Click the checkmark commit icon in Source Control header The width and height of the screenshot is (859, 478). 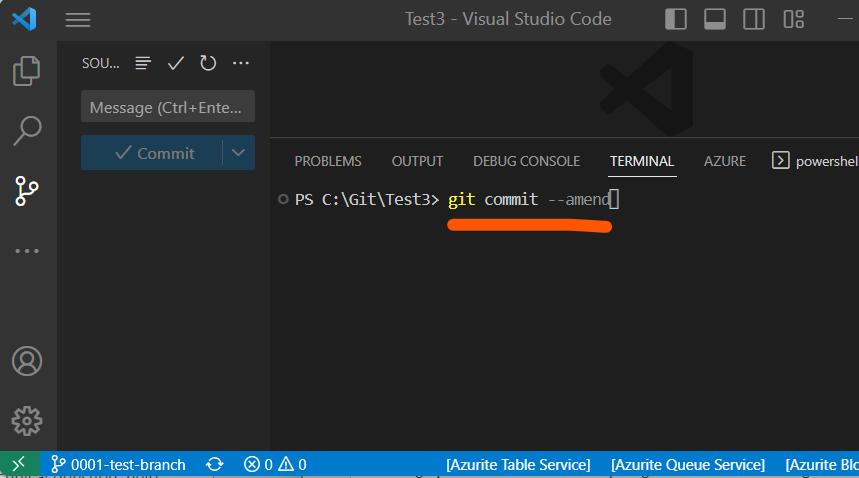(x=176, y=63)
